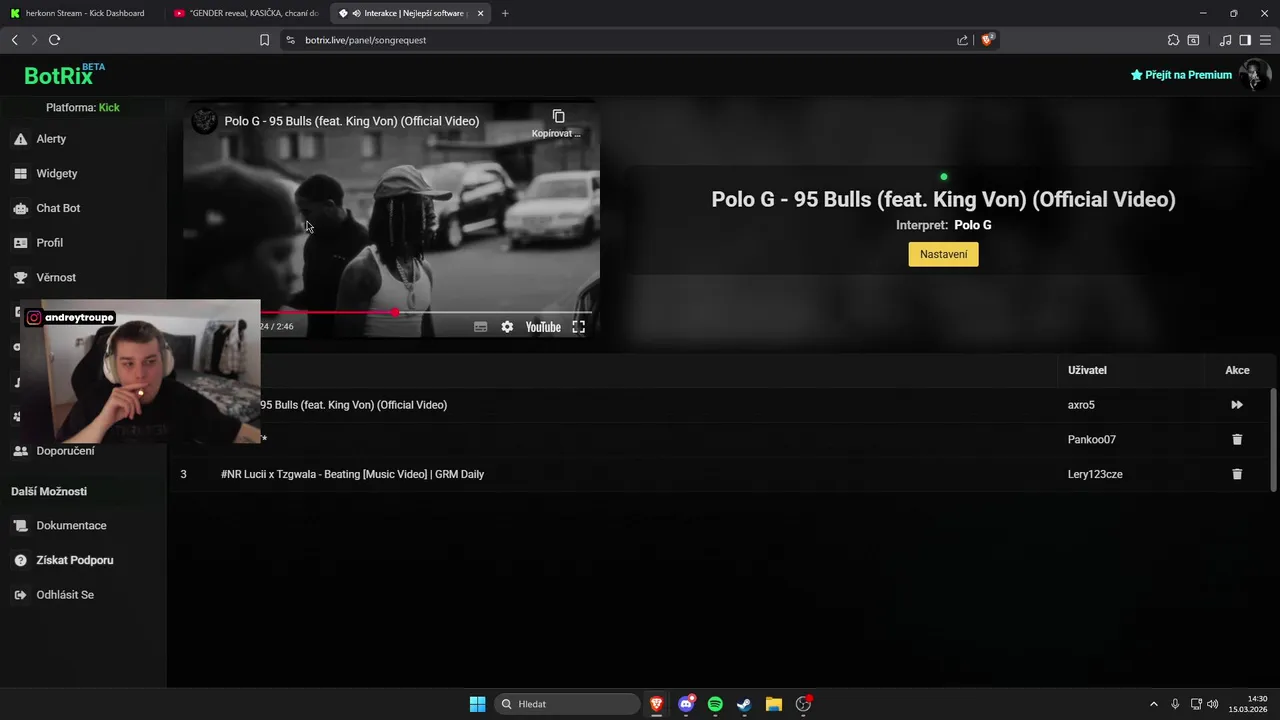Select the Interakce BotRix tab
This screenshot has width=1280, height=720.
tap(410, 13)
